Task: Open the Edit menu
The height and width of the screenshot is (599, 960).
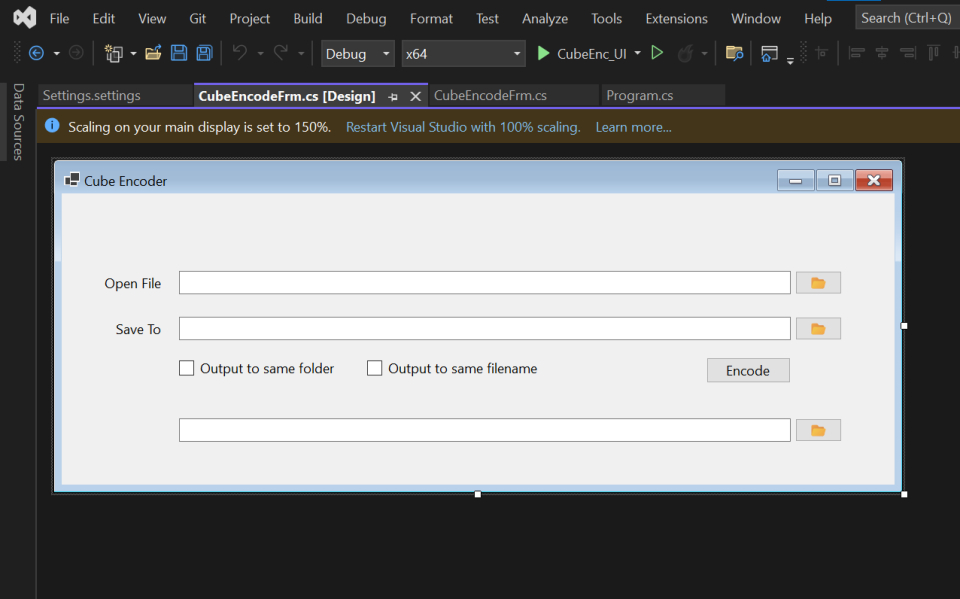Action: coord(103,19)
